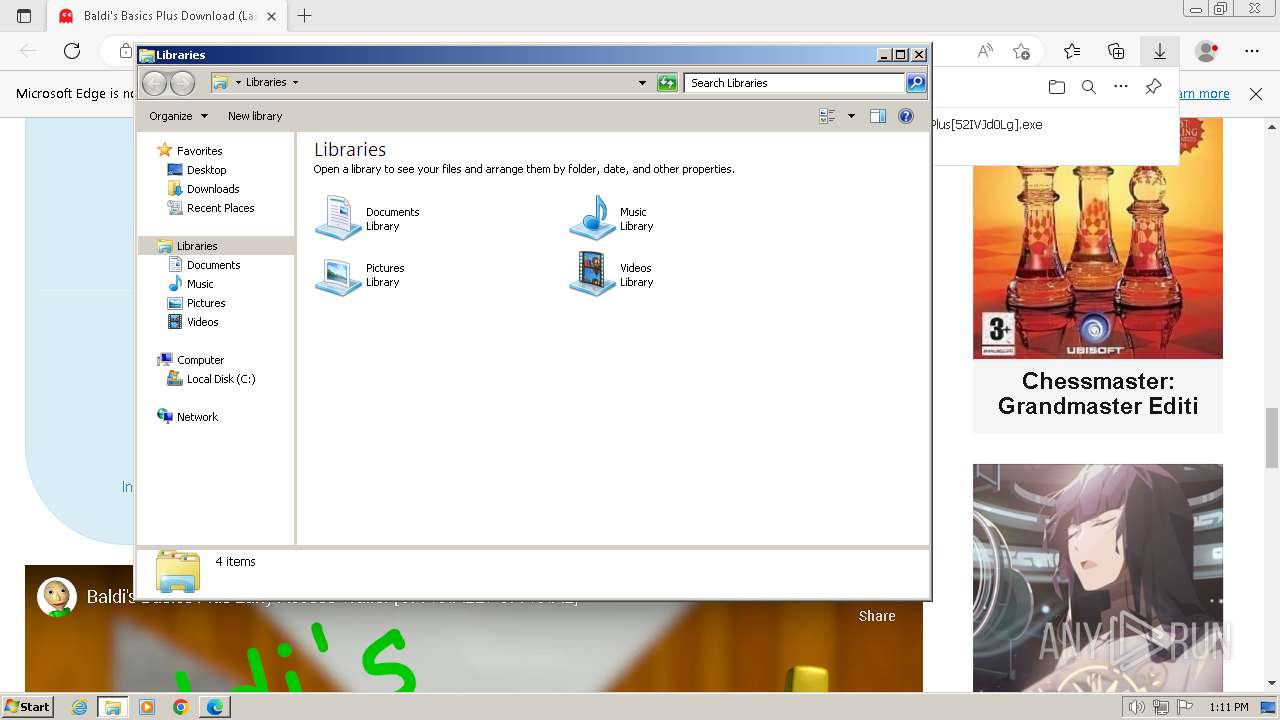Select Favorites header in navigation pane
Screen dimensions: 1280x720
point(199,151)
